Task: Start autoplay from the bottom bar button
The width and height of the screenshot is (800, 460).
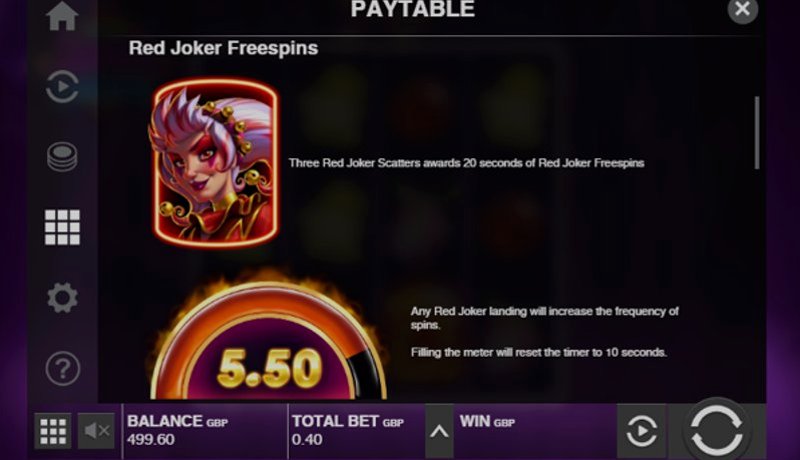Action: point(641,431)
